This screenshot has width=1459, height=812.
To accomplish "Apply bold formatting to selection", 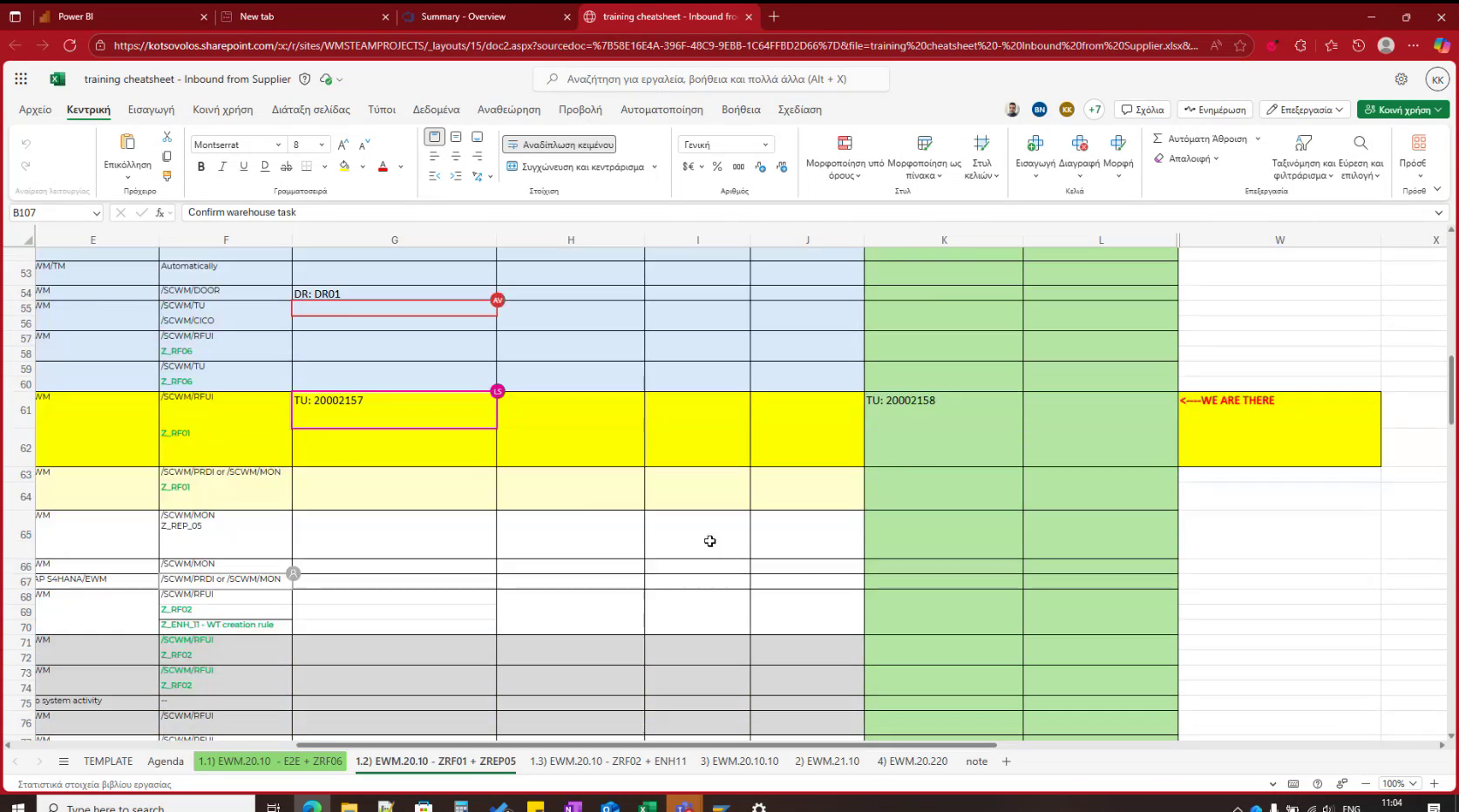I will tap(200, 166).
